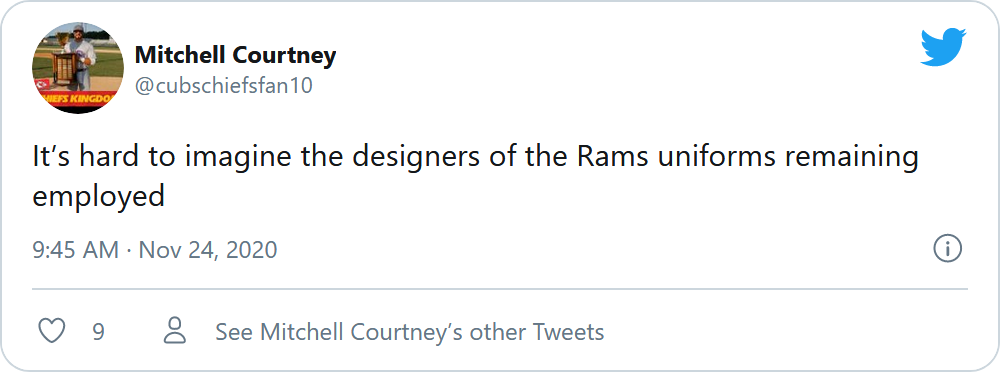Image resolution: width=1000 pixels, height=372 pixels.
Task: Click the word "employed" in the tweet
Action: pos(99,197)
